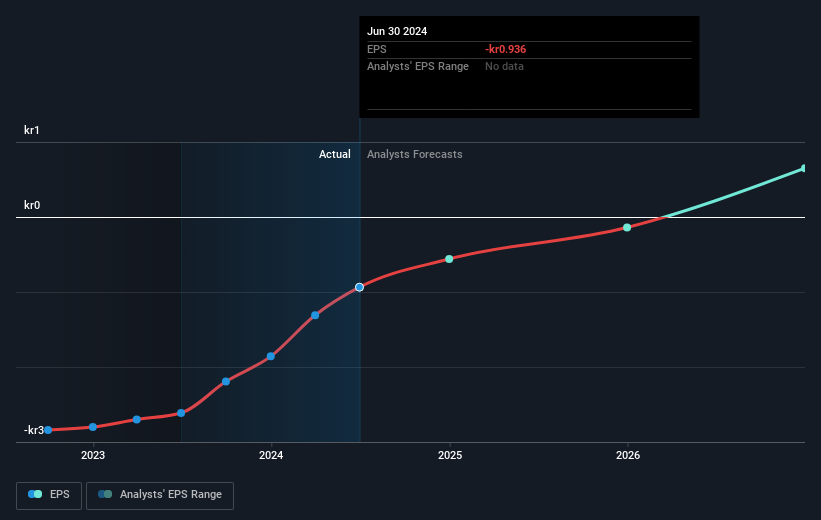Select the Jun 30 2024 highlighted data point
This screenshot has height=520, width=821.
tap(359, 287)
